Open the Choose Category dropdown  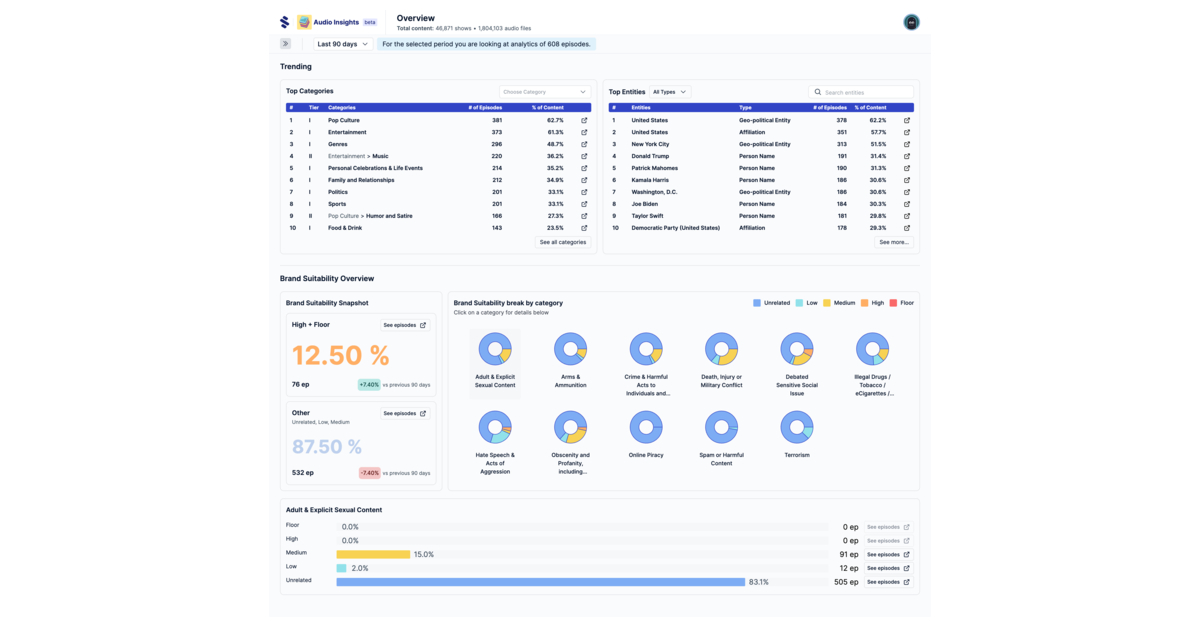coord(544,92)
